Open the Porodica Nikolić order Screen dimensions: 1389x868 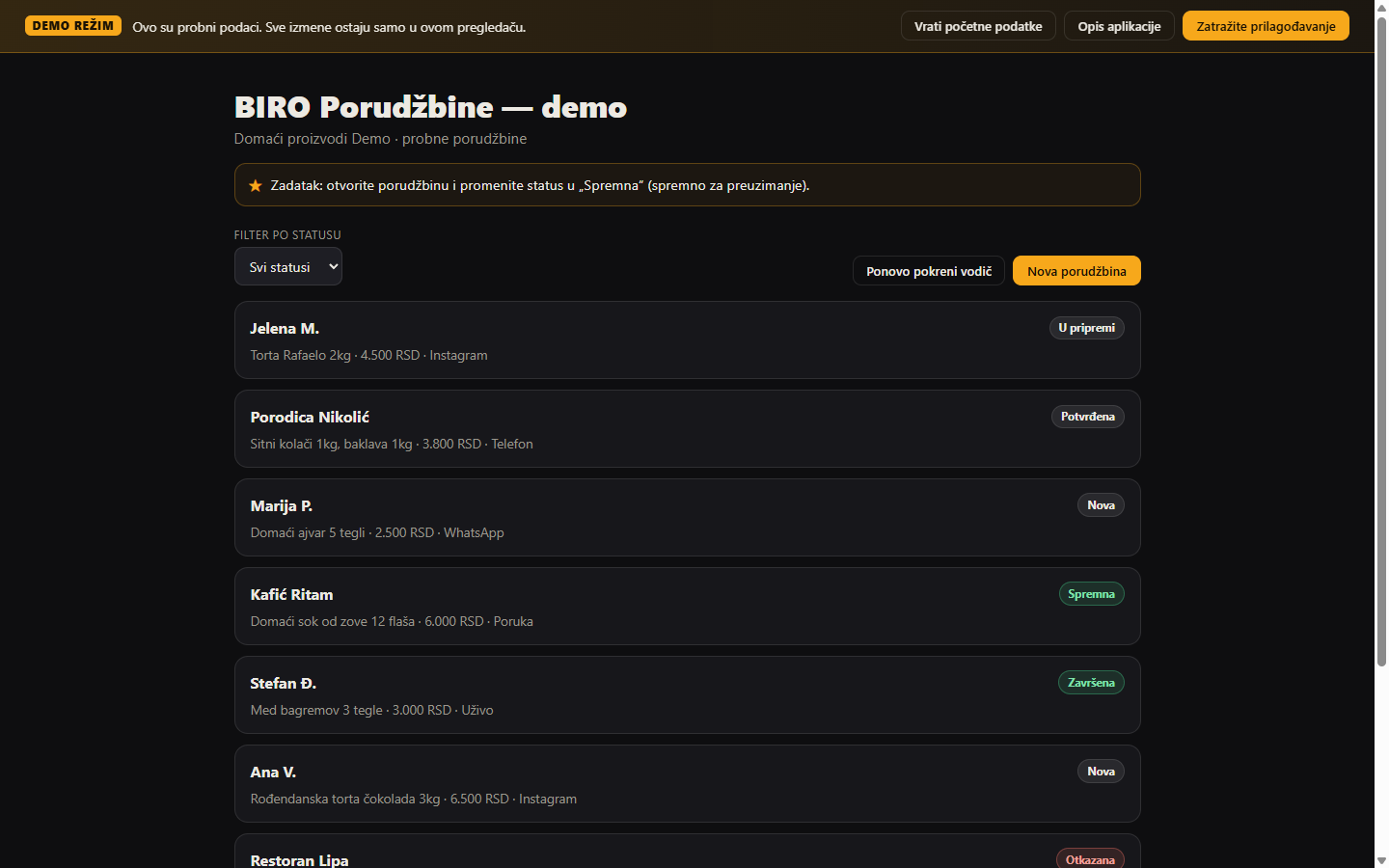(x=688, y=429)
